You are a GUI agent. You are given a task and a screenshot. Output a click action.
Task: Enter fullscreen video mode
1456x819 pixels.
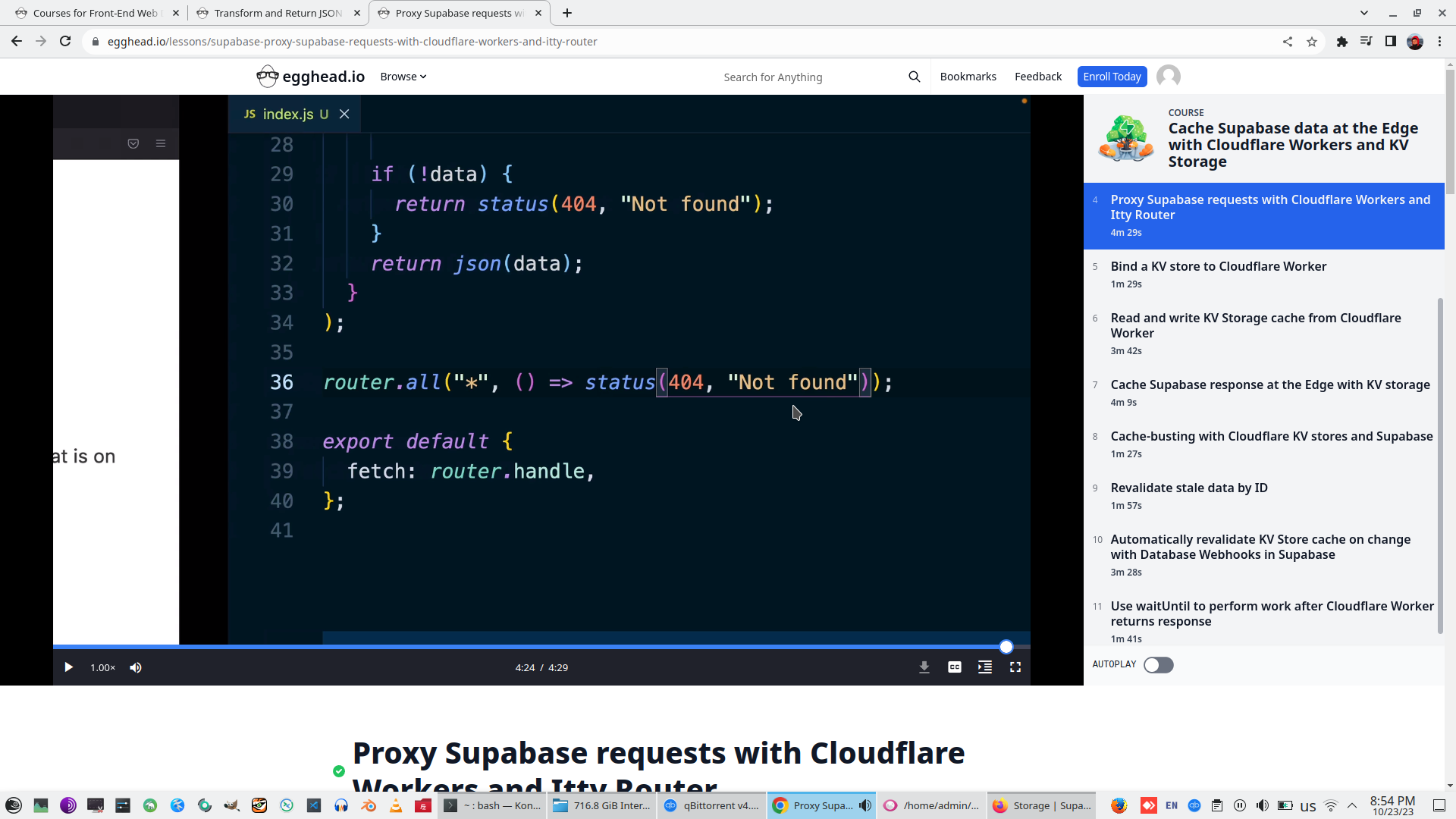tap(1015, 667)
